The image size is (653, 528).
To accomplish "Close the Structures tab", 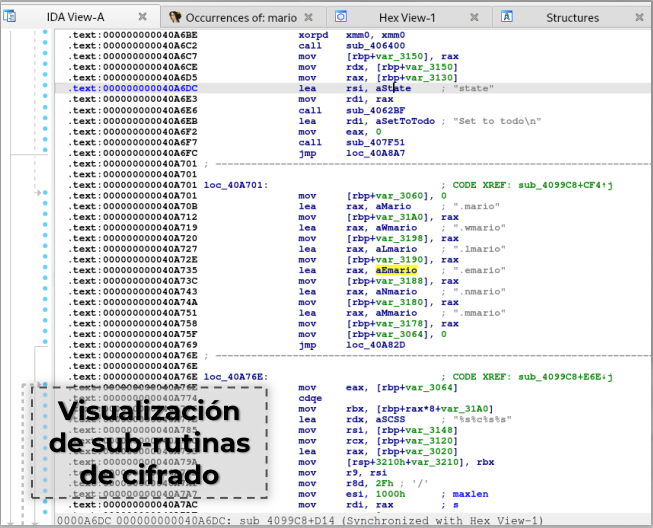I will point(640,17).
